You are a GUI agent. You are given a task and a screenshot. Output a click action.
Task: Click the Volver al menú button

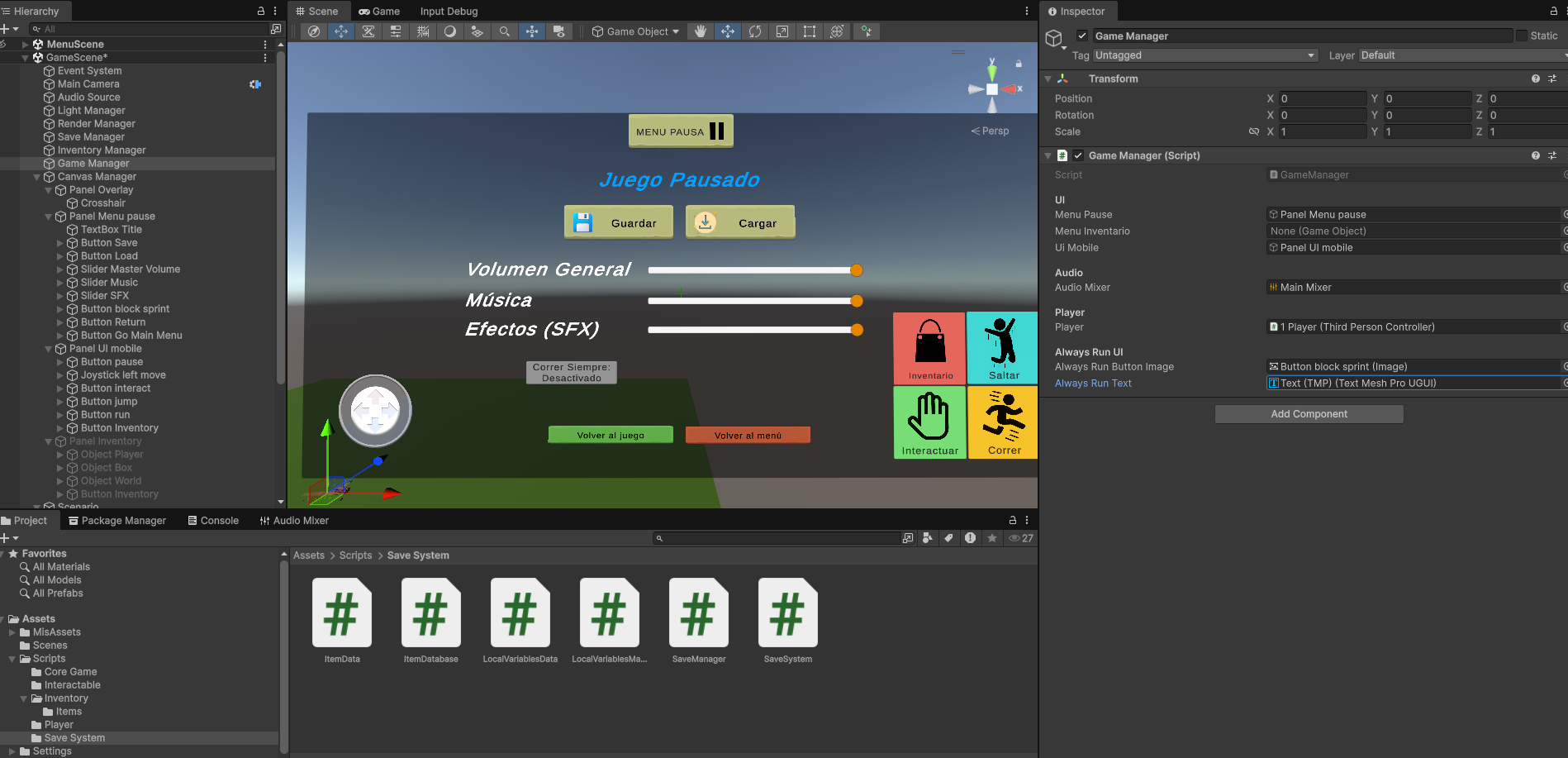tap(748, 435)
